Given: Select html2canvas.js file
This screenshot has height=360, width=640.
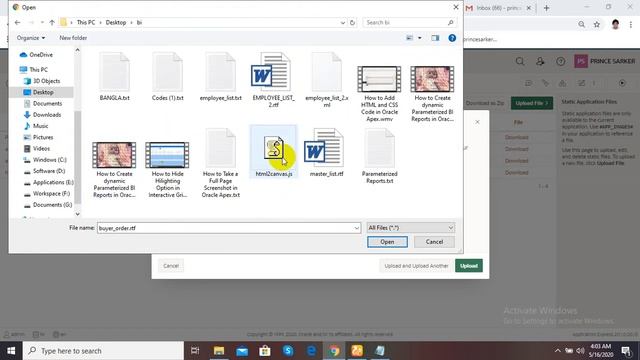Looking at the screenshot, I should [273, 152].
